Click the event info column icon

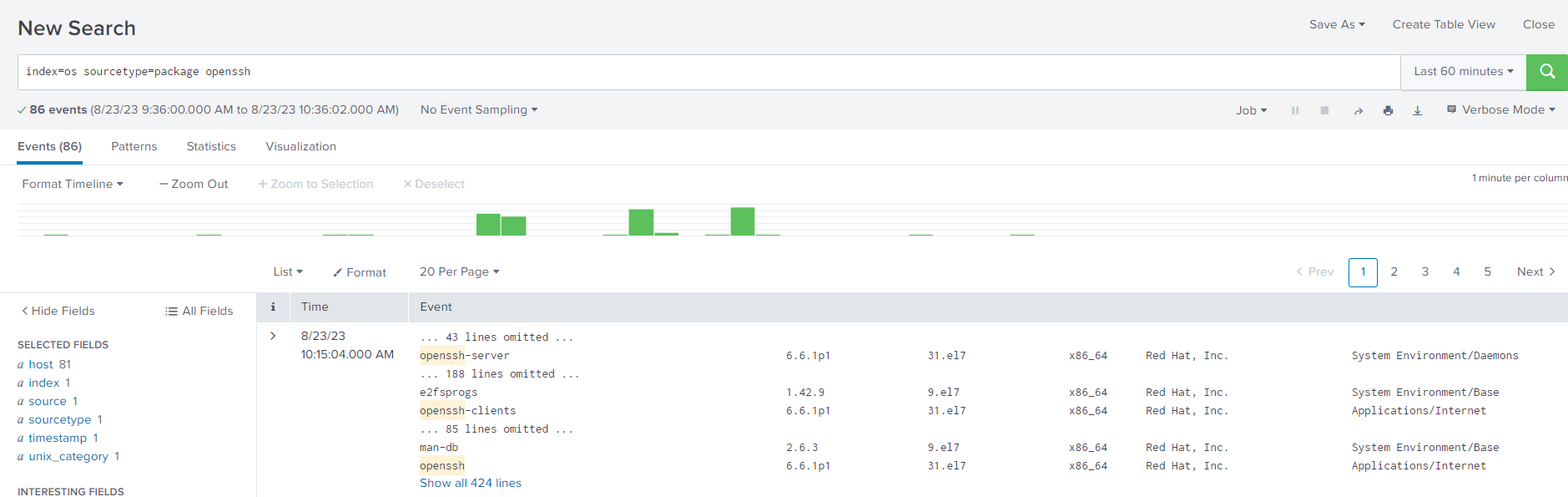pos(273,307)
